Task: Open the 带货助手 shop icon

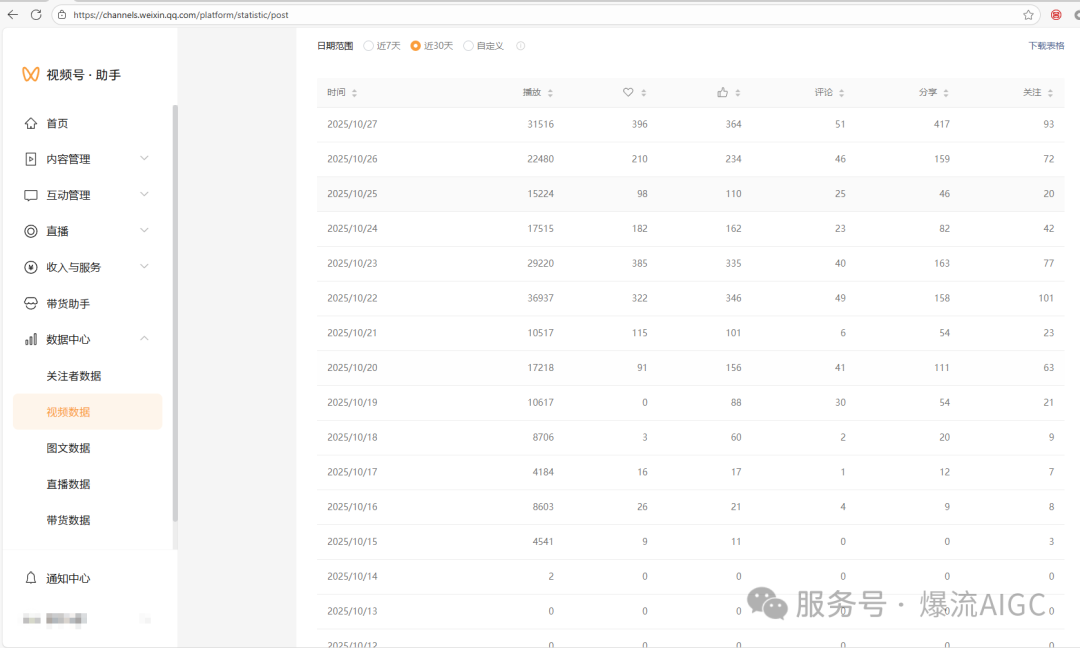Action: [31, 304]
